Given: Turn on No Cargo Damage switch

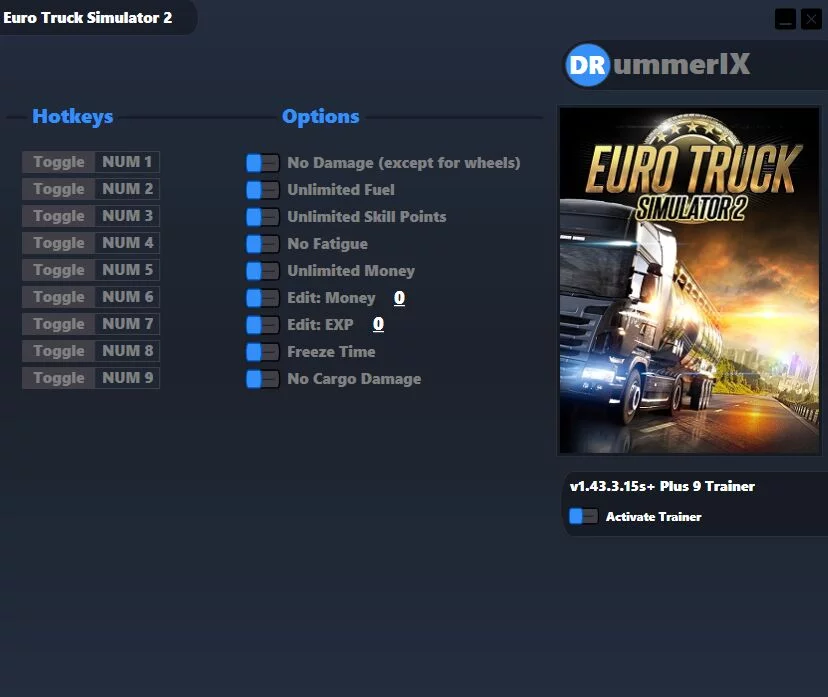Looking at the screenshot, I should [262, 379].
